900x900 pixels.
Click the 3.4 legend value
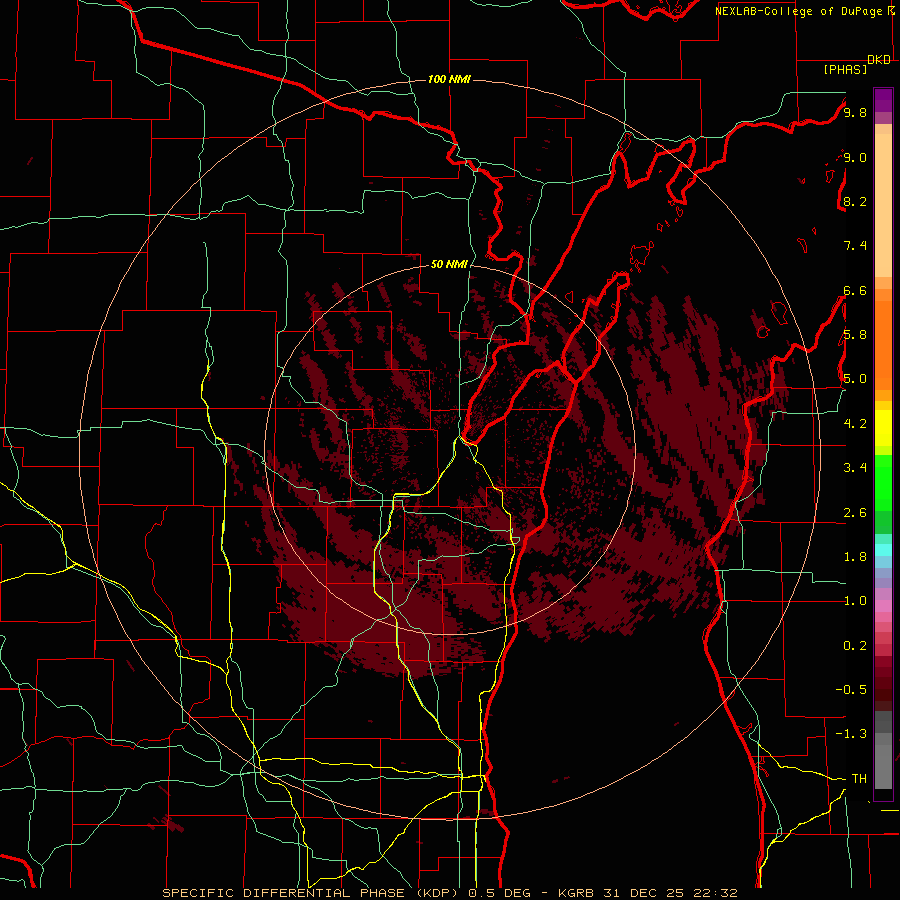tap(855, 468)
